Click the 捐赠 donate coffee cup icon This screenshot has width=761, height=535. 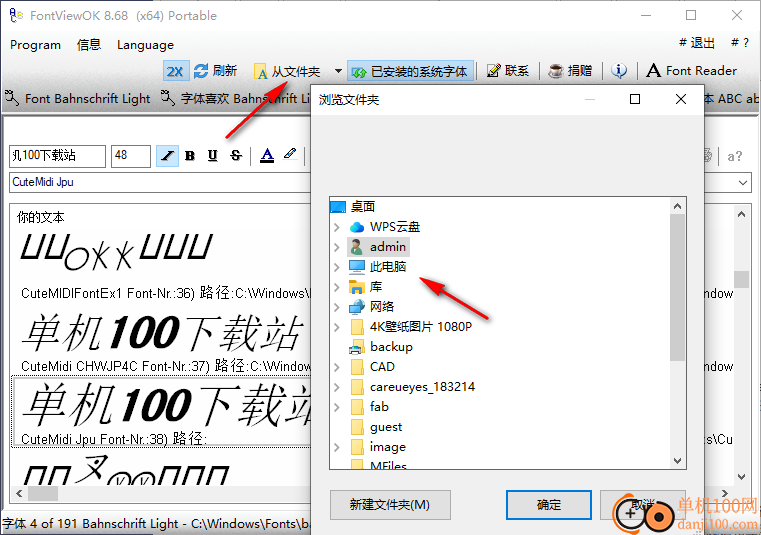click(x=556, y=71)
